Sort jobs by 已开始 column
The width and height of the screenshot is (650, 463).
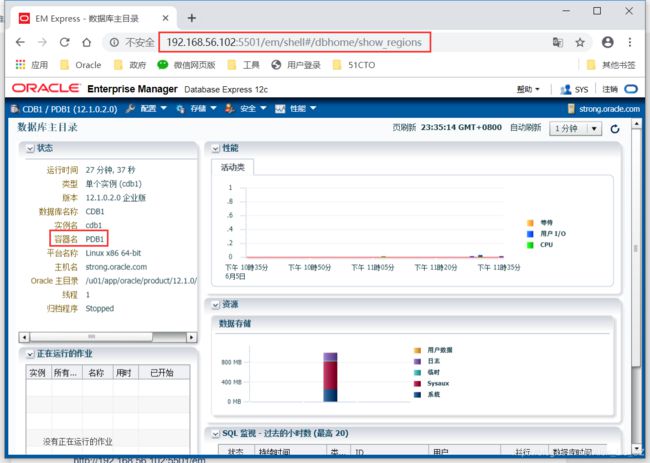point(164,373)
